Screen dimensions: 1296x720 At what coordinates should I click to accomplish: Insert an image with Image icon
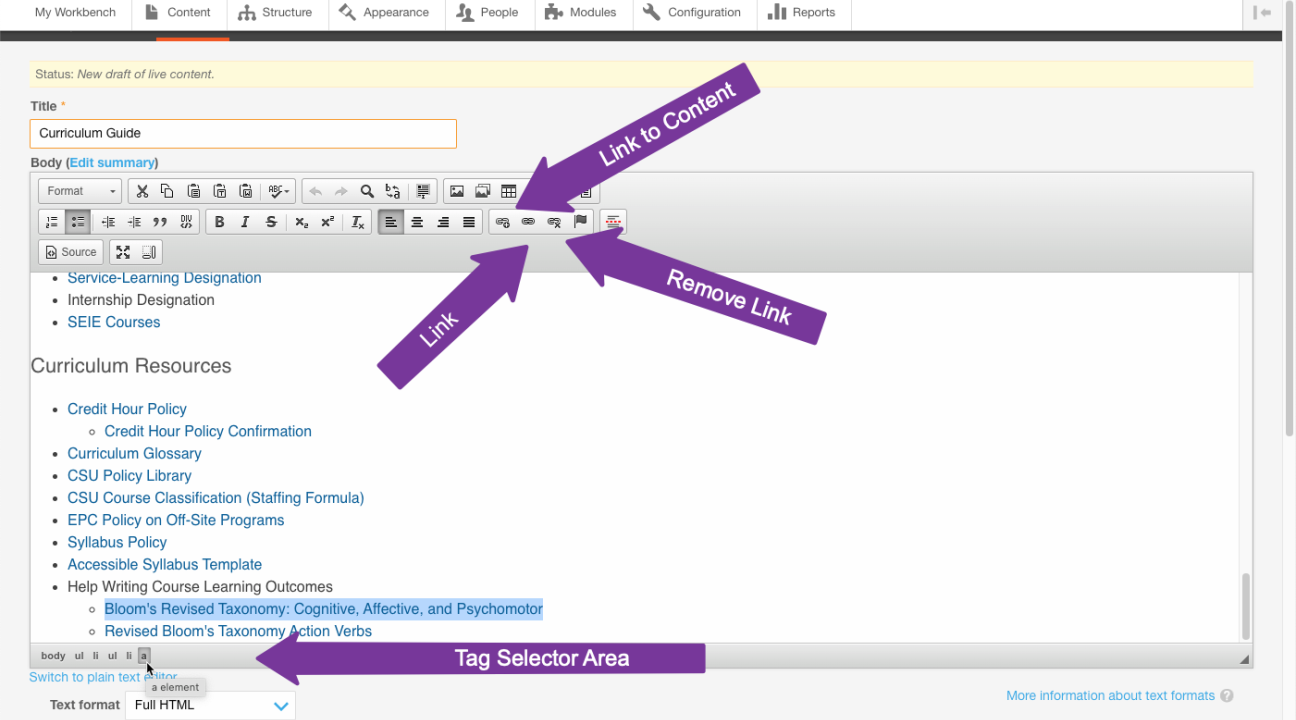tap(457, 191)
